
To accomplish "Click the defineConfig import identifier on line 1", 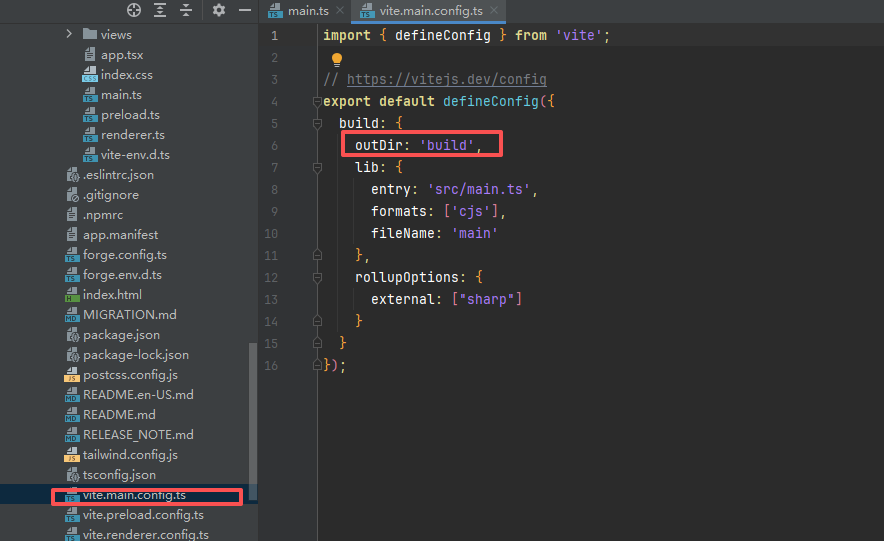I will click(443, 36).
